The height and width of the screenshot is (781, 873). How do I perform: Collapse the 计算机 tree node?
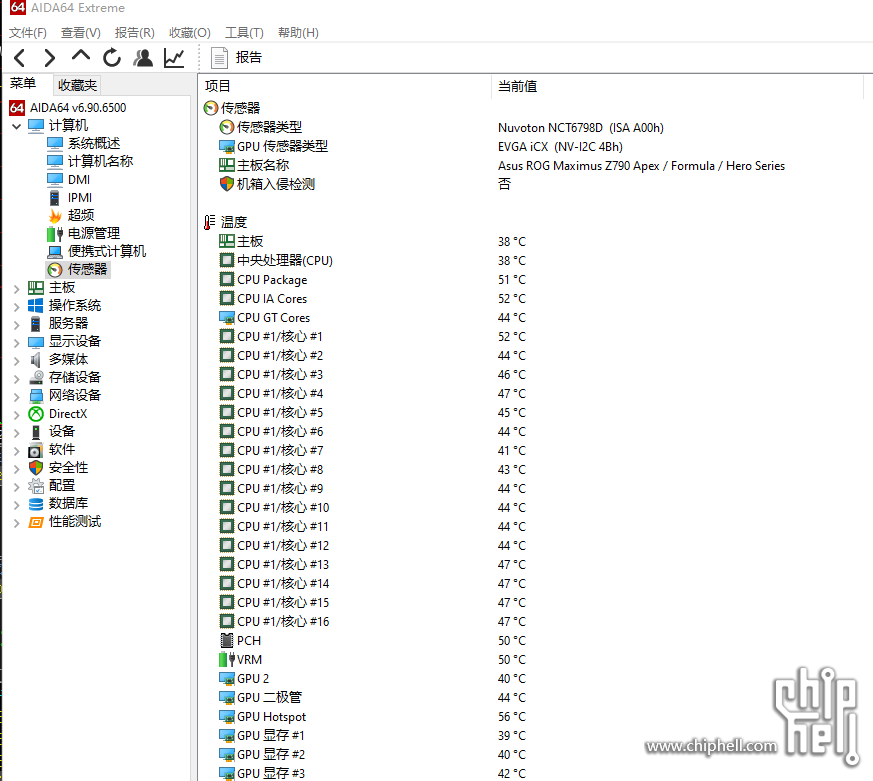(17, 126)
